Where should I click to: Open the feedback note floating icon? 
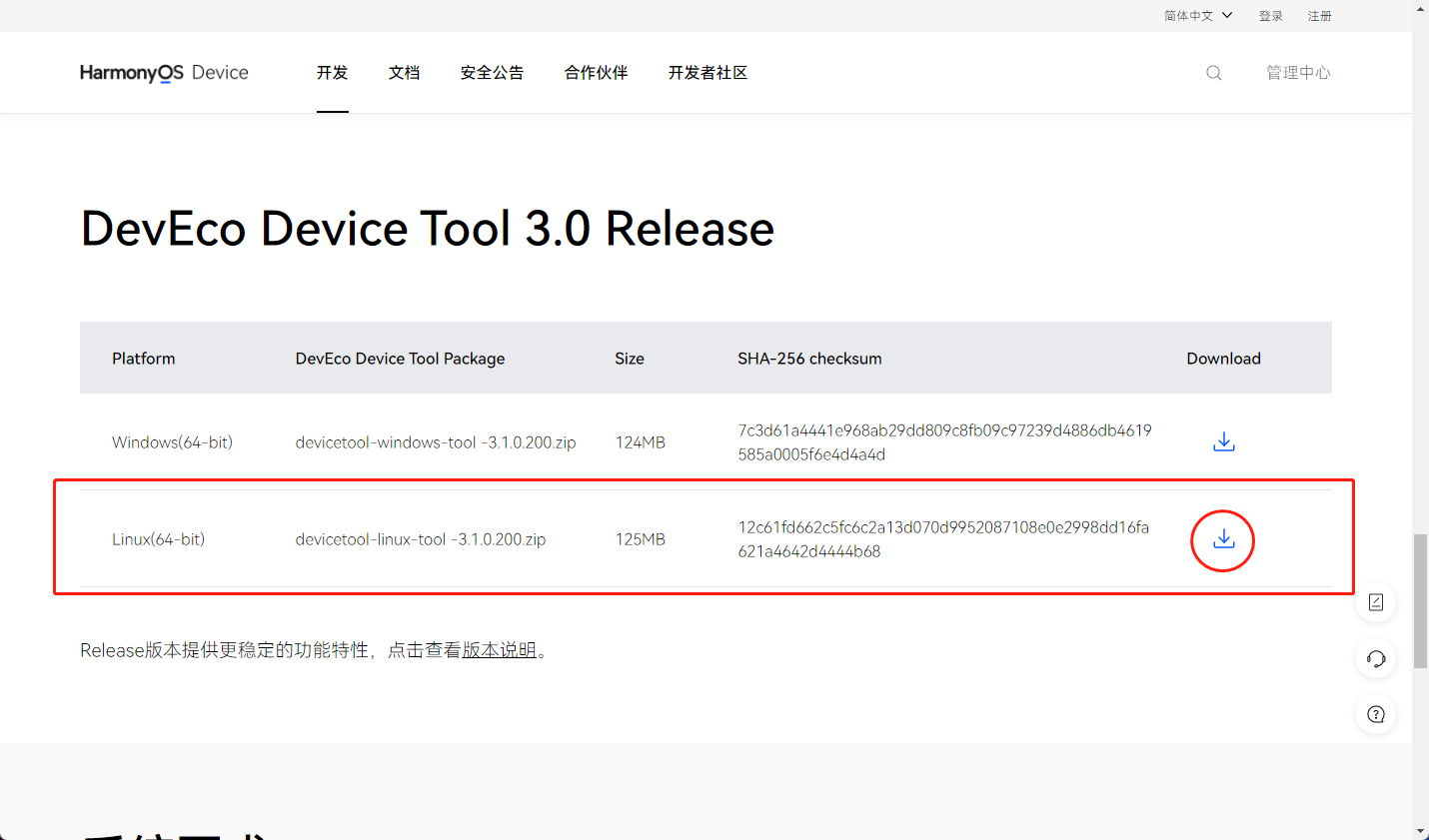point(1376,602)
